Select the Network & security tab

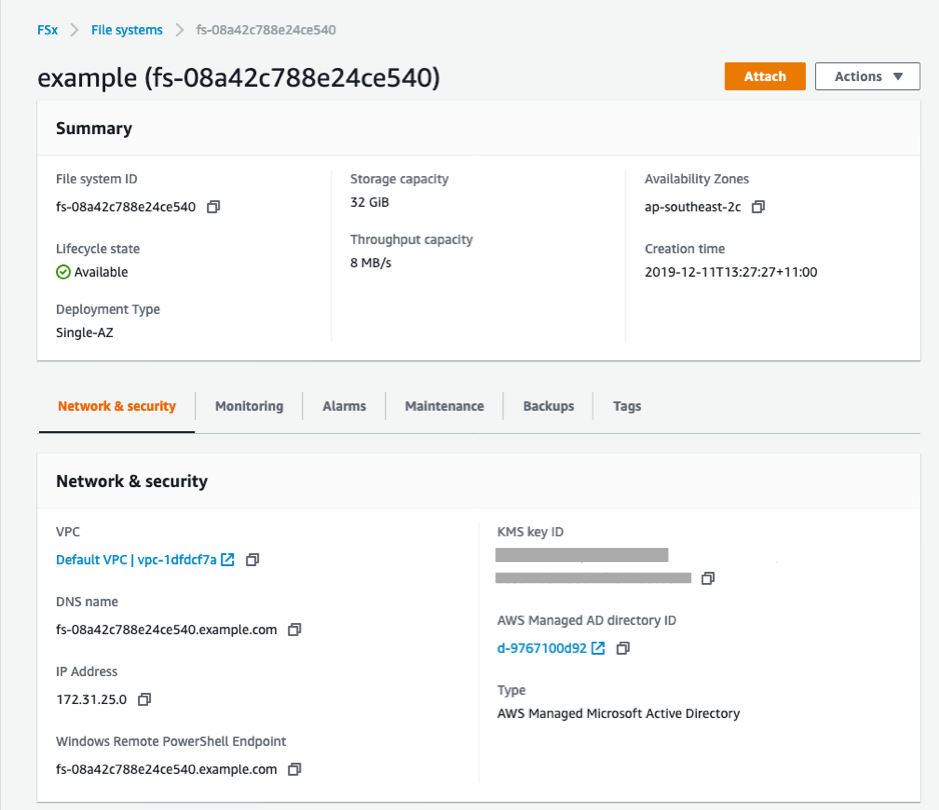tap(117, 406)
